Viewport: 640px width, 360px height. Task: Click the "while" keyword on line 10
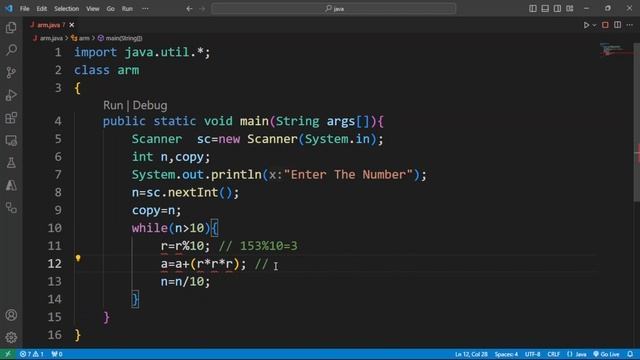pyautogui.click(x=149, y=228)
